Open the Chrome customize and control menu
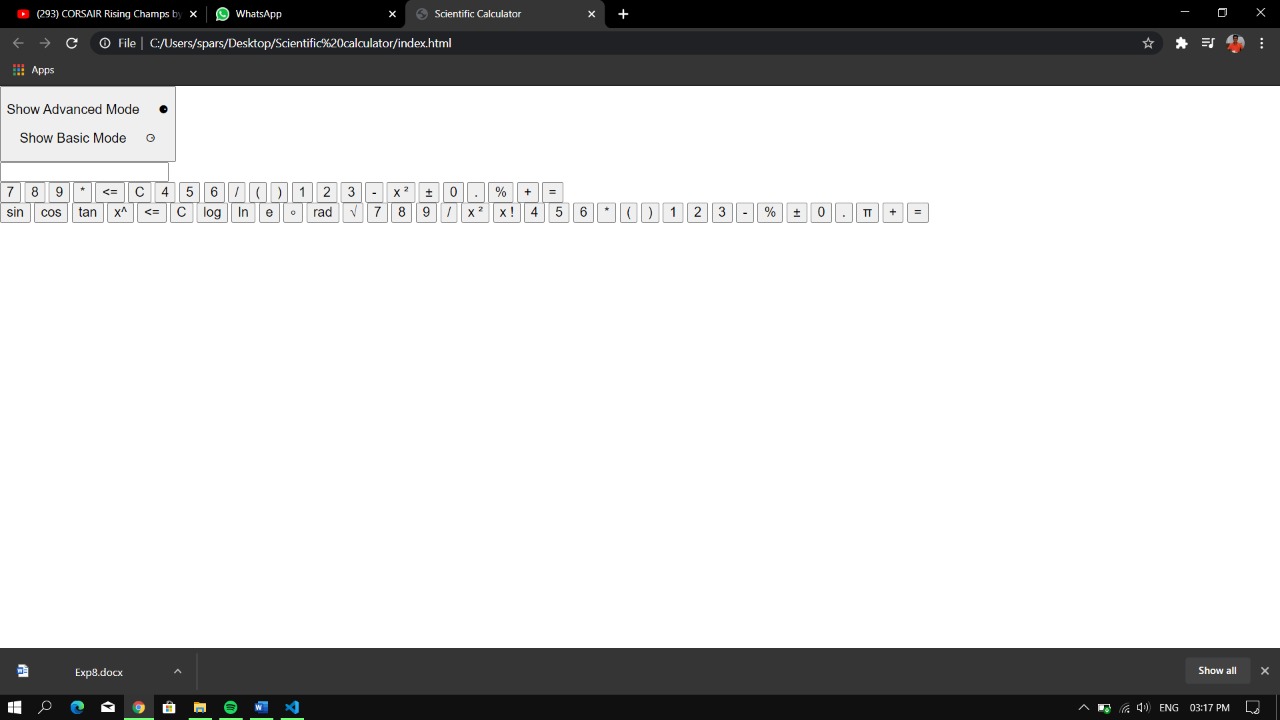The width and height of the screenshot is (1280, 720). click(1262, 43)
